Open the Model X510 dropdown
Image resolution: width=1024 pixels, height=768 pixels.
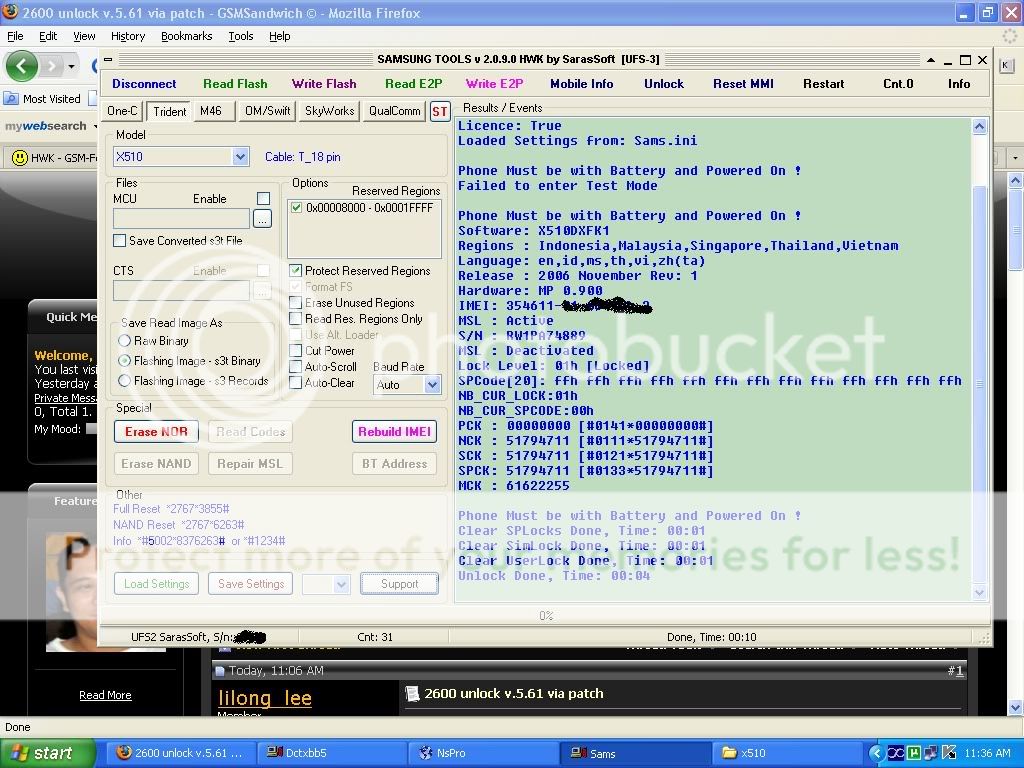[240, 157]
